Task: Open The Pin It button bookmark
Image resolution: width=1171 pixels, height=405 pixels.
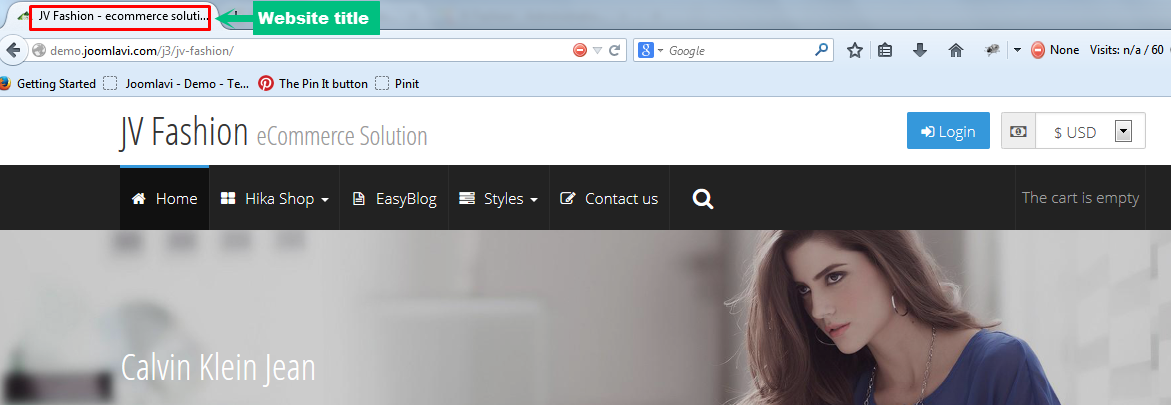Action: (313, 84)
